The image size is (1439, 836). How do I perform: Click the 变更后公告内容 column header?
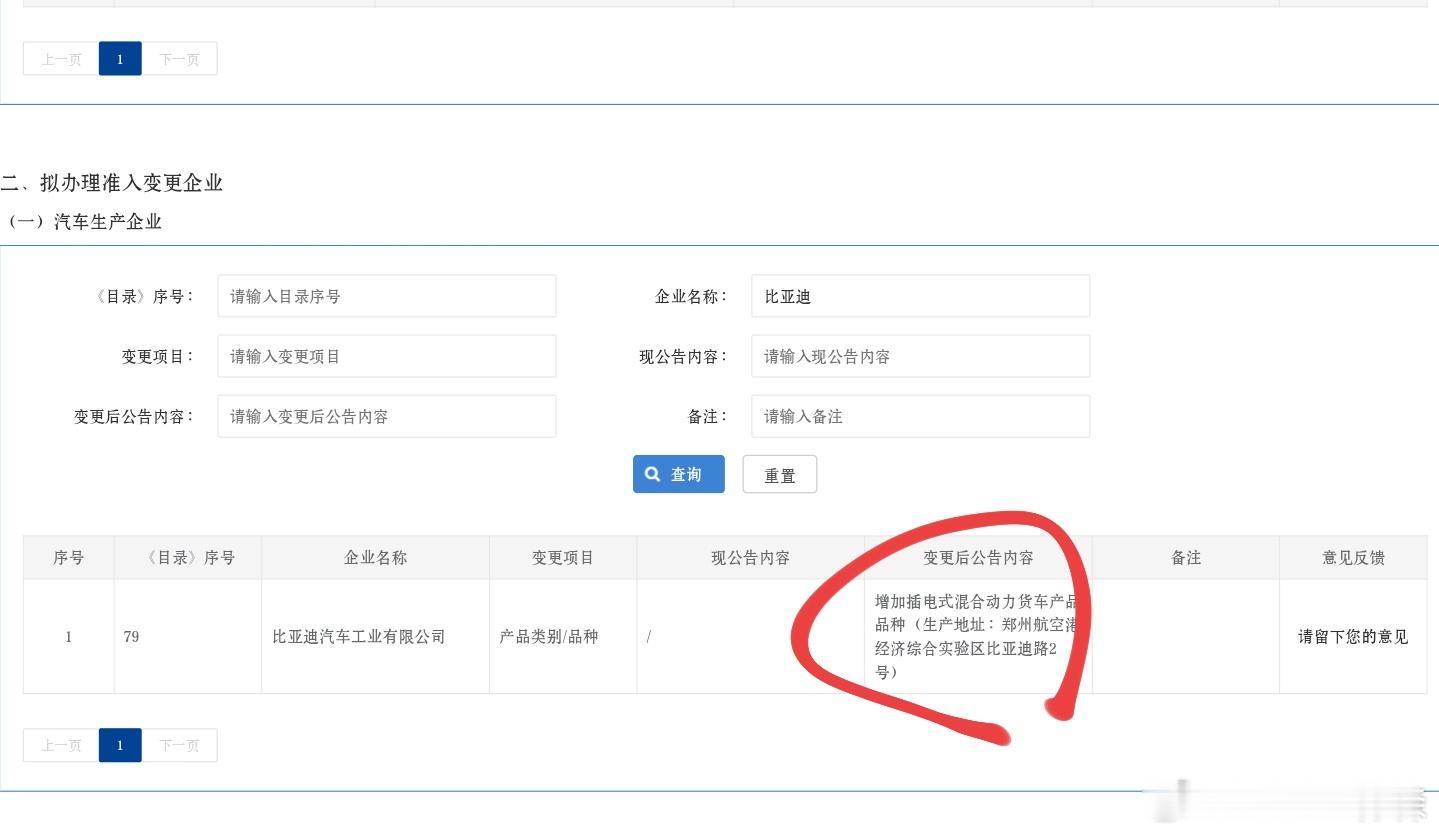978,557
